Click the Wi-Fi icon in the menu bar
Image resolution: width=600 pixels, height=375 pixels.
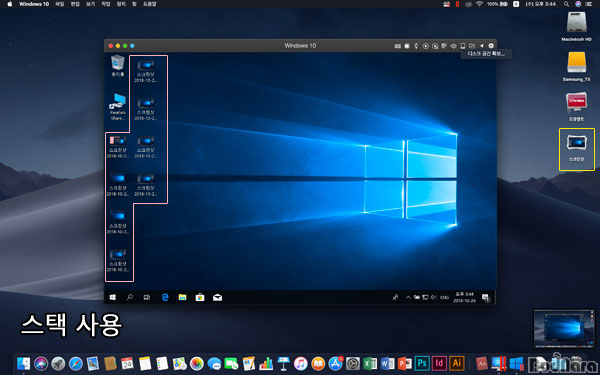(479, 4)
